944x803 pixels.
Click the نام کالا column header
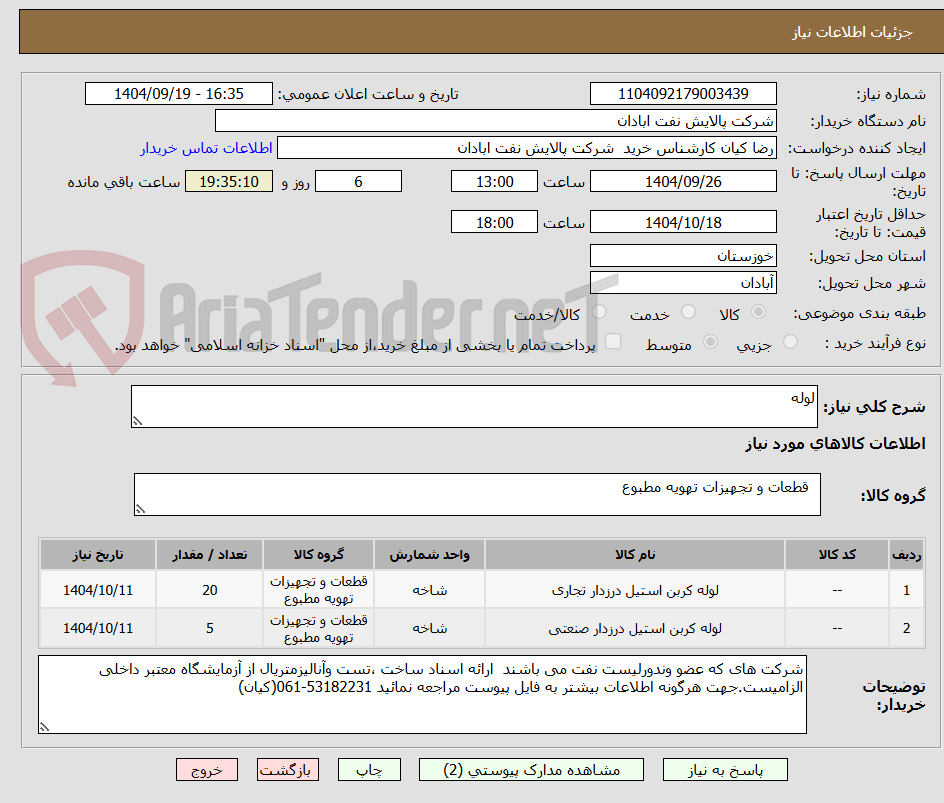click(x=635, y=554)
